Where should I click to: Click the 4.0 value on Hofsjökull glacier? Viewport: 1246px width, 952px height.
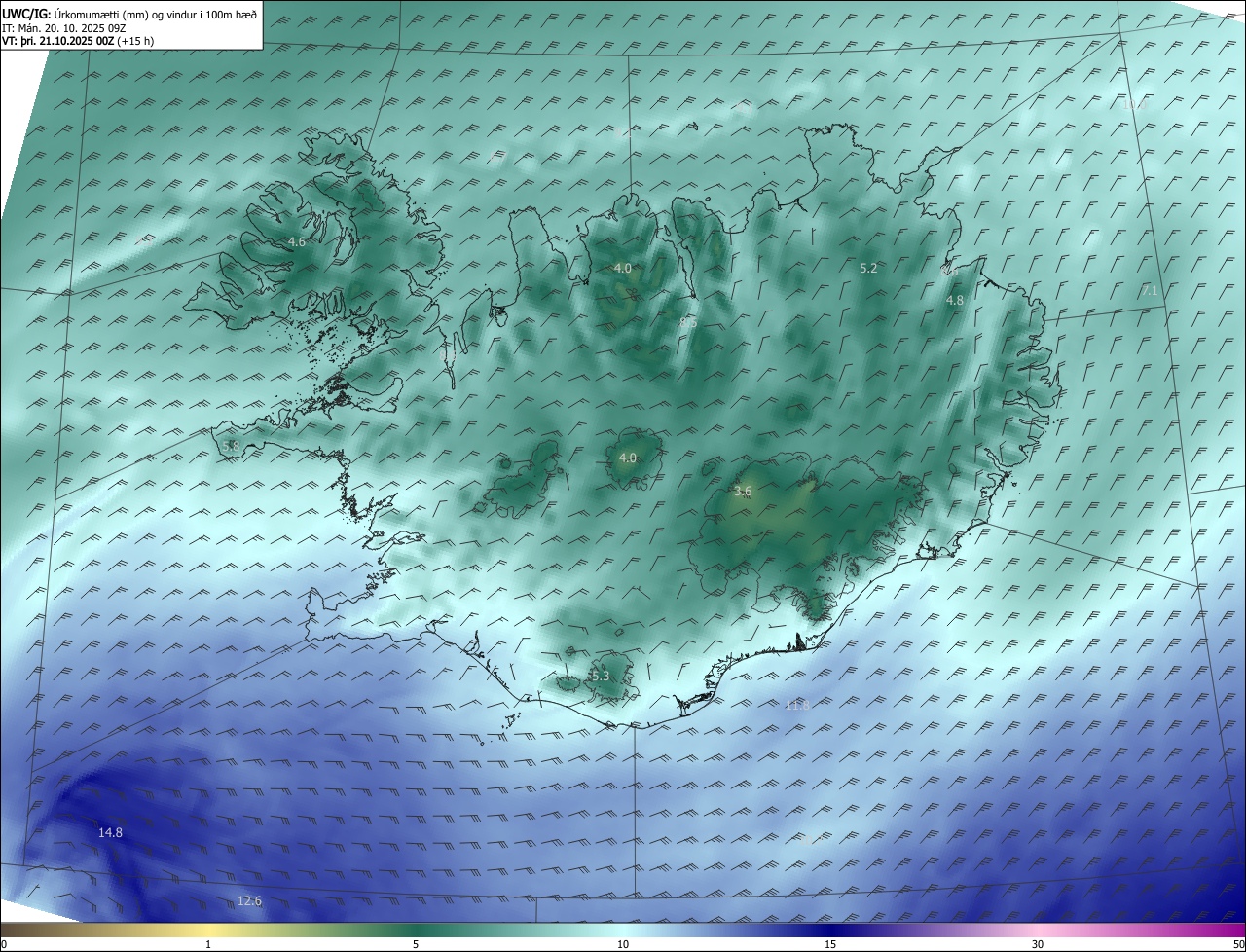coord(628,458)
